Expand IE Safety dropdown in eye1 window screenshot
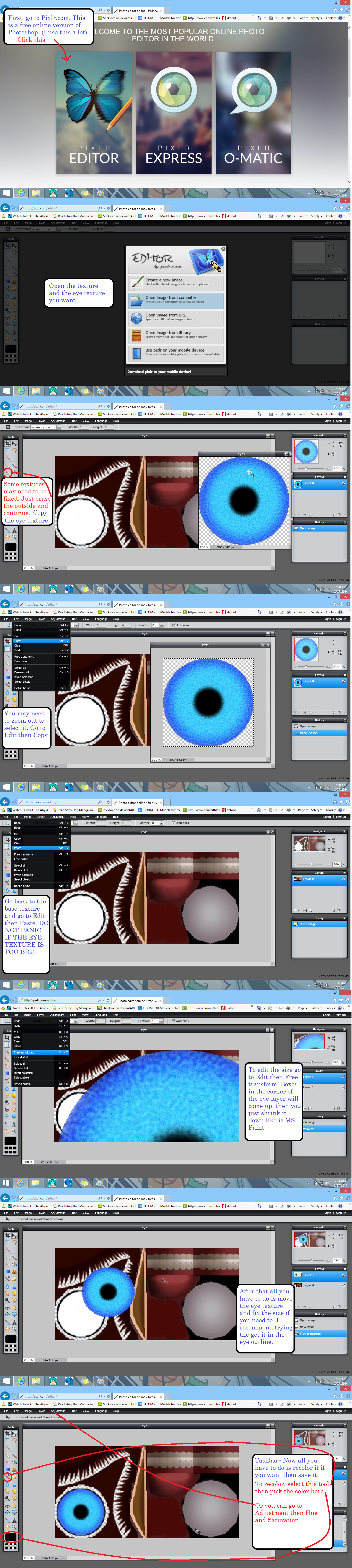 point(316,414)
